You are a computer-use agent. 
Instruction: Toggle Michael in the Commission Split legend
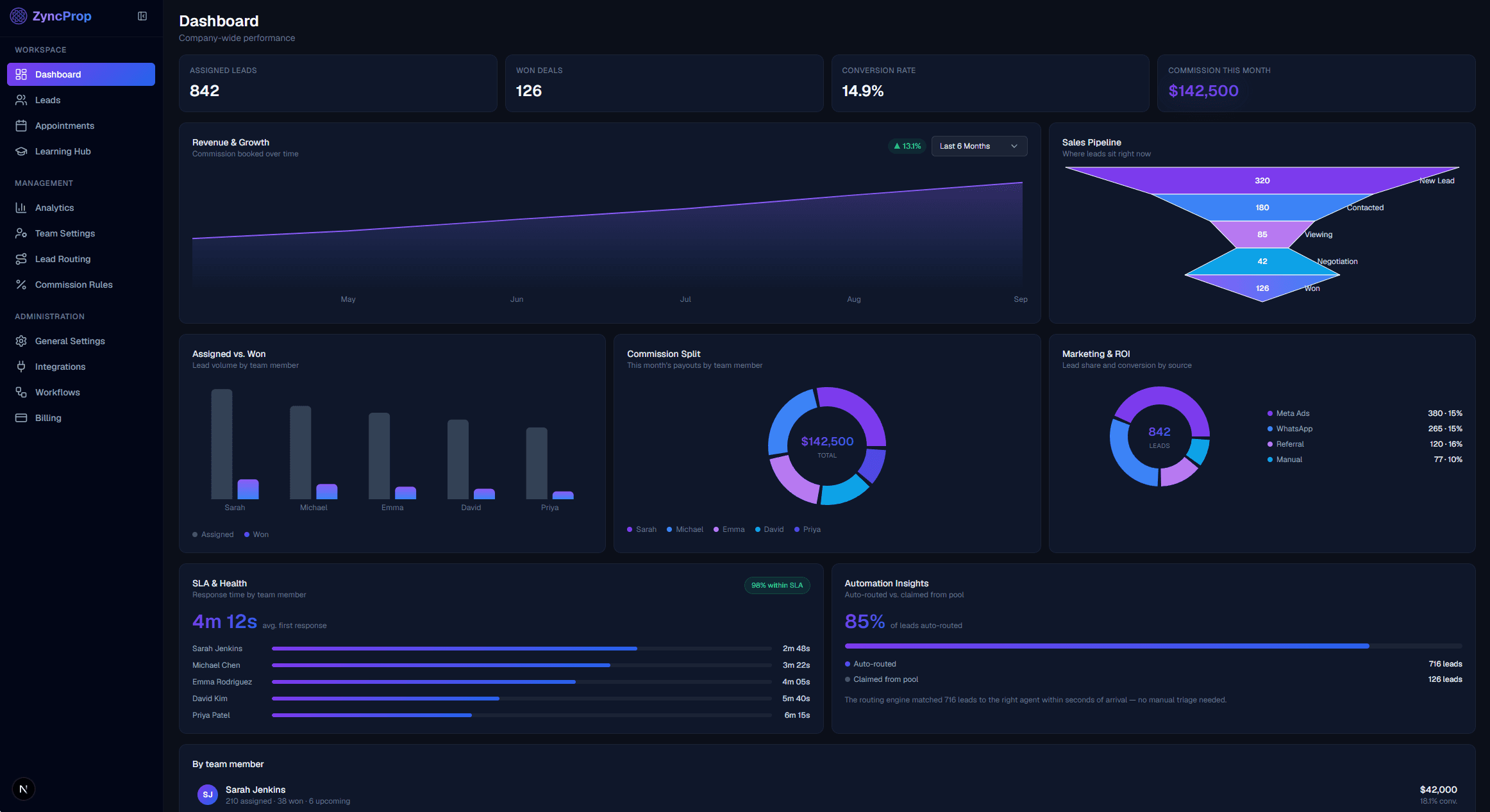(x=685, y=529)
